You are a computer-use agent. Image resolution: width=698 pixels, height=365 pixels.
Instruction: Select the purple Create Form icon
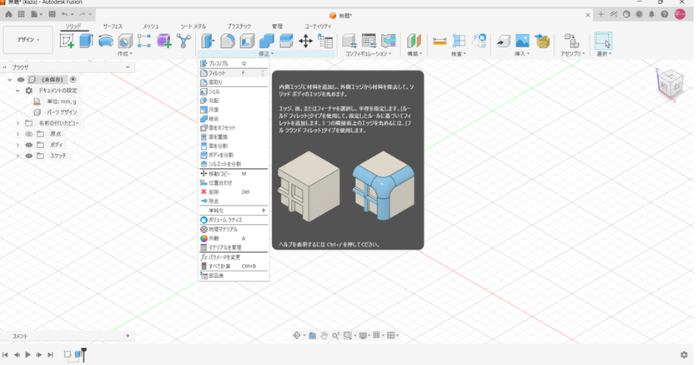(x=164, y=41)
